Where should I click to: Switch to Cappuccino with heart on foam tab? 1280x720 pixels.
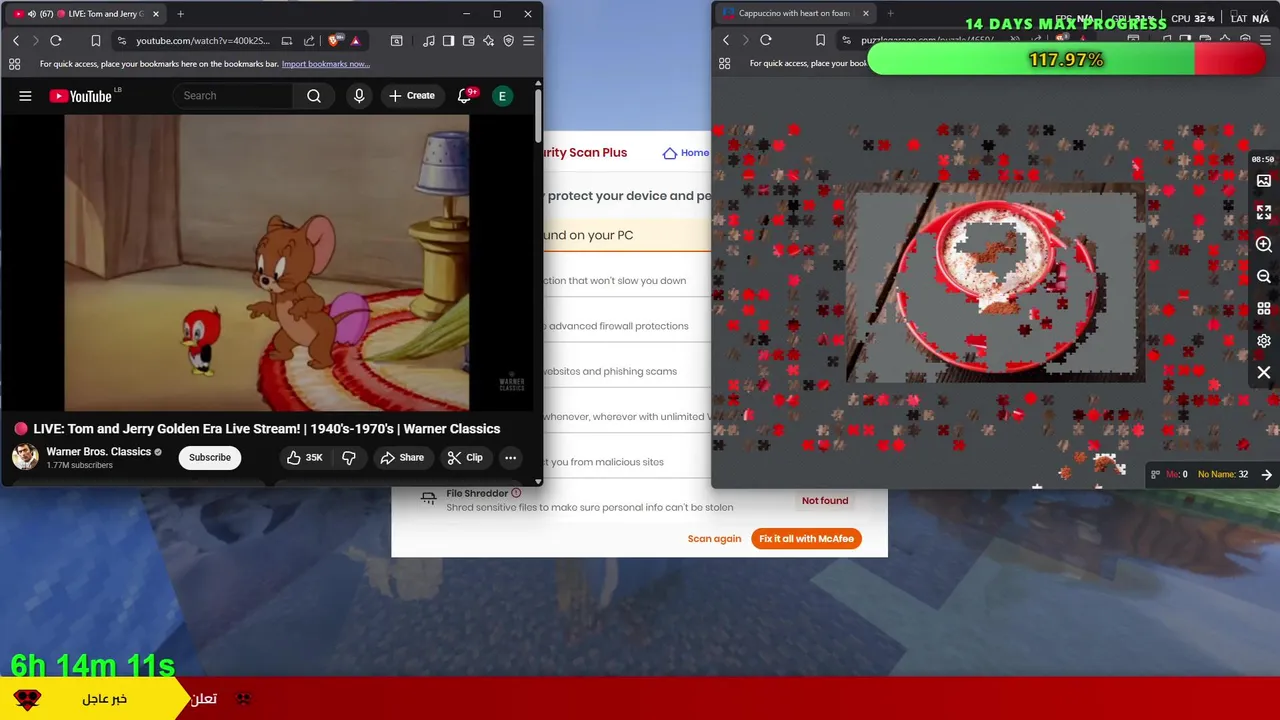pos(794,13)
